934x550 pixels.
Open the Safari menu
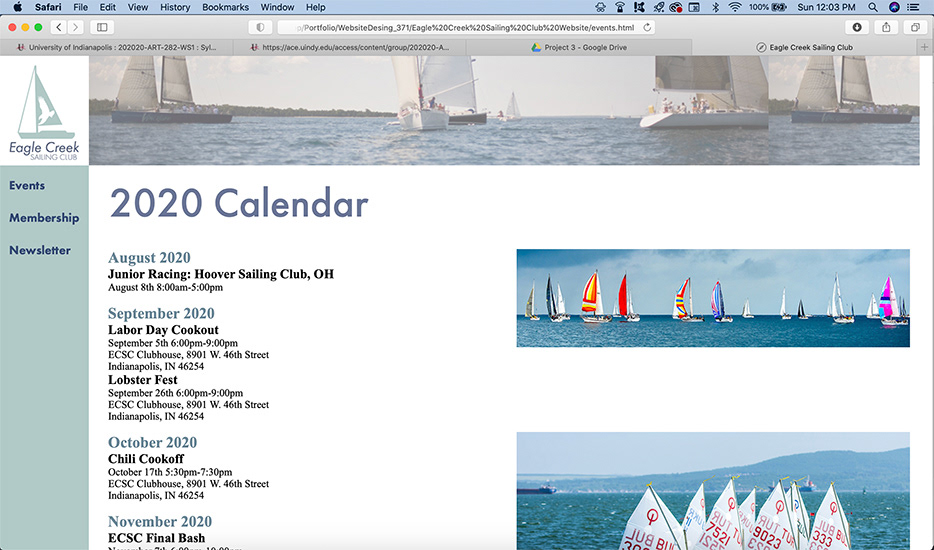tap(48, 7)
